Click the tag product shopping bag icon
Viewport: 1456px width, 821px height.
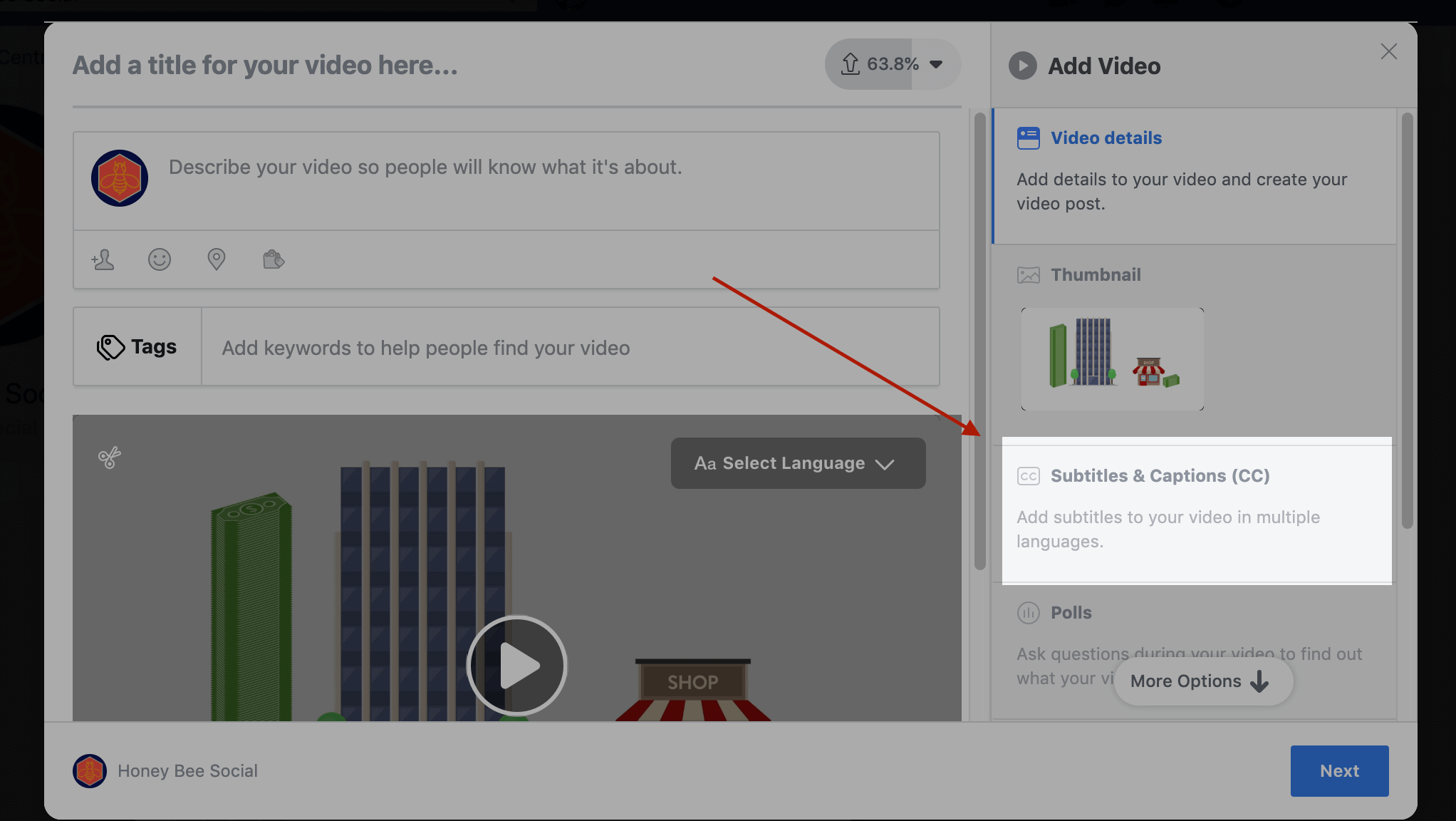[x=274, y=259]
